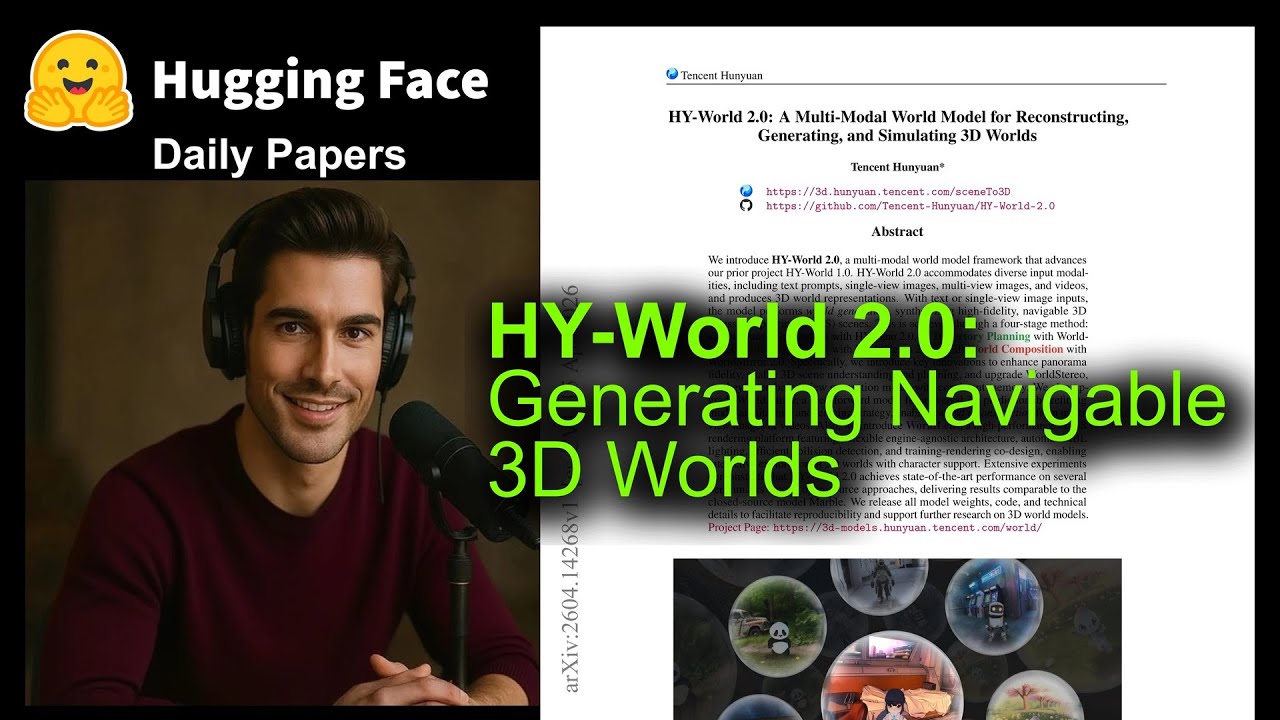The width and height of the screenshot is (1280, 720).
Task: Click the Tencent Hunyuan logo in paper header
Action: coord(672,75)
